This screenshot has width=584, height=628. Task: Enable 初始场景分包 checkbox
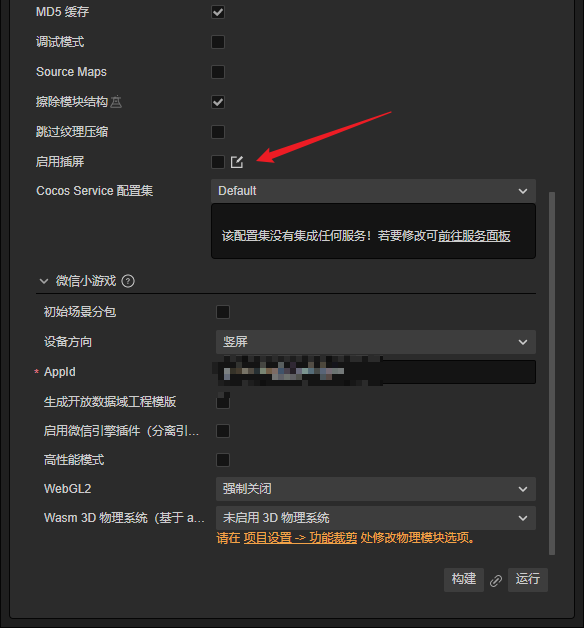click(223, 312)
